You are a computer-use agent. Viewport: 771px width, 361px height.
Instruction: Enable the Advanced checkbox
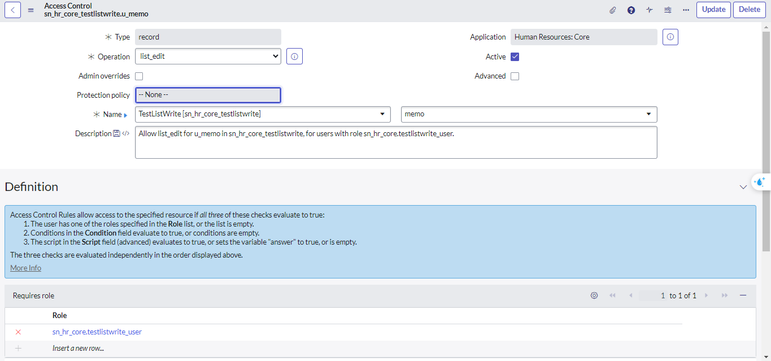click(515, 76)
